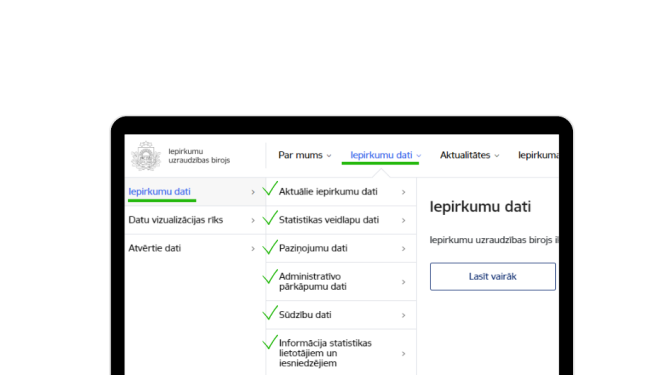Click the Lasīt vairāk button
Image resolution: width=665 pixels, height=375 pixels.
(493, 277)
